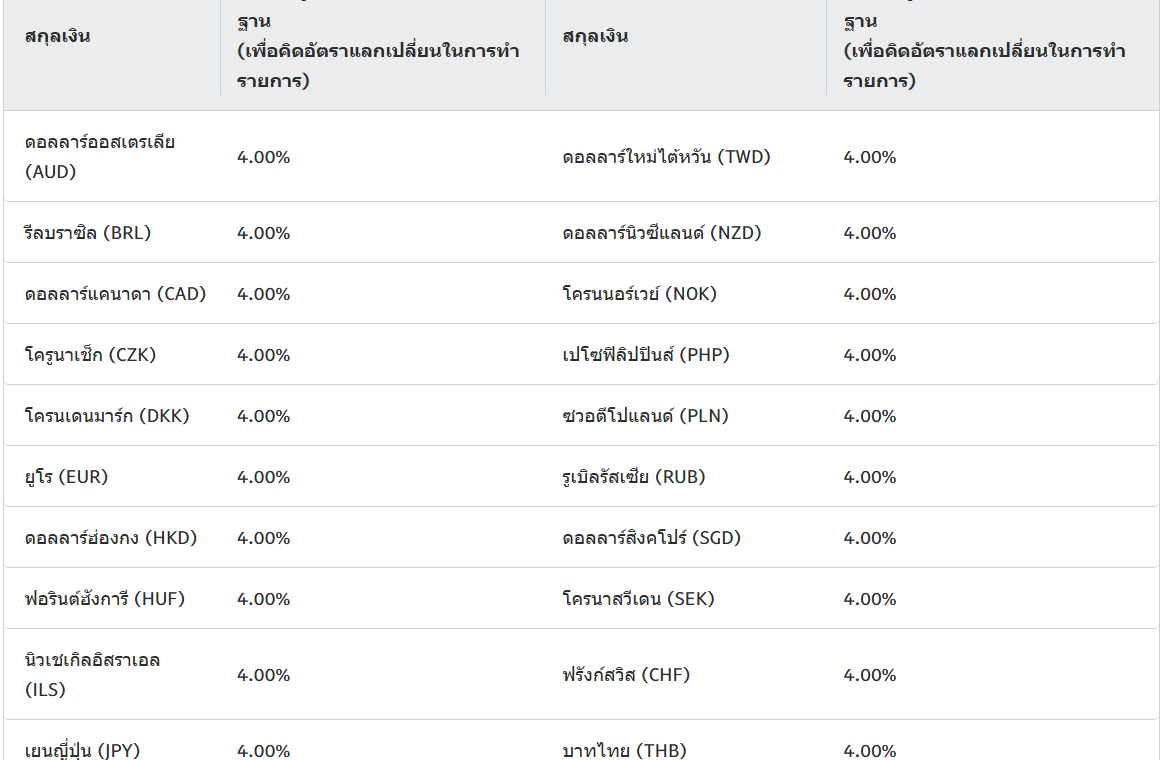The height and width of the screenshot is (760, 1165).
Task: Select the เปโซฟิลิปปินส์ (PHP) row label
Action: (646, 354)
